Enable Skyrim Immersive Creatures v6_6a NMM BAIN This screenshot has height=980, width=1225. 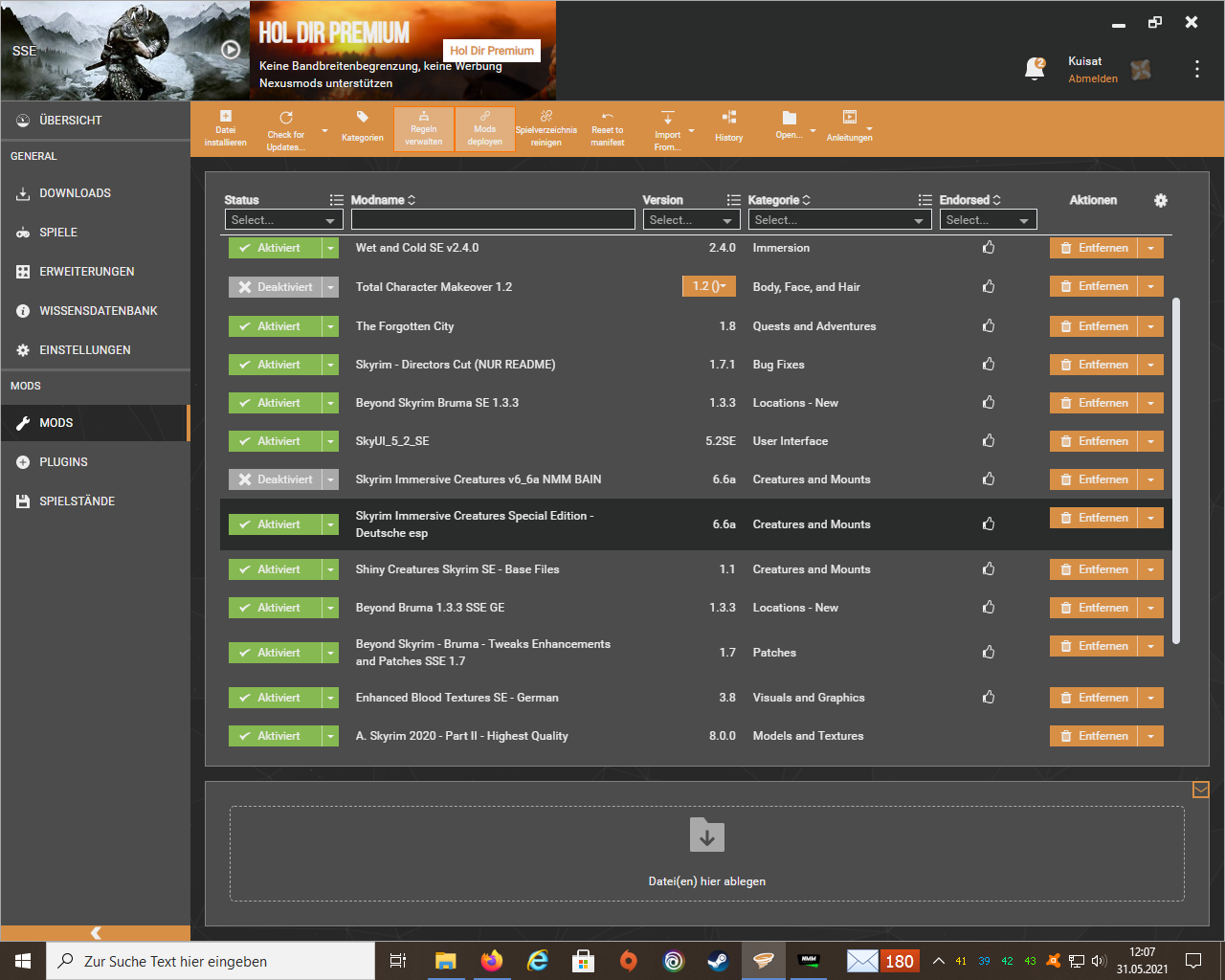point(275,479)
